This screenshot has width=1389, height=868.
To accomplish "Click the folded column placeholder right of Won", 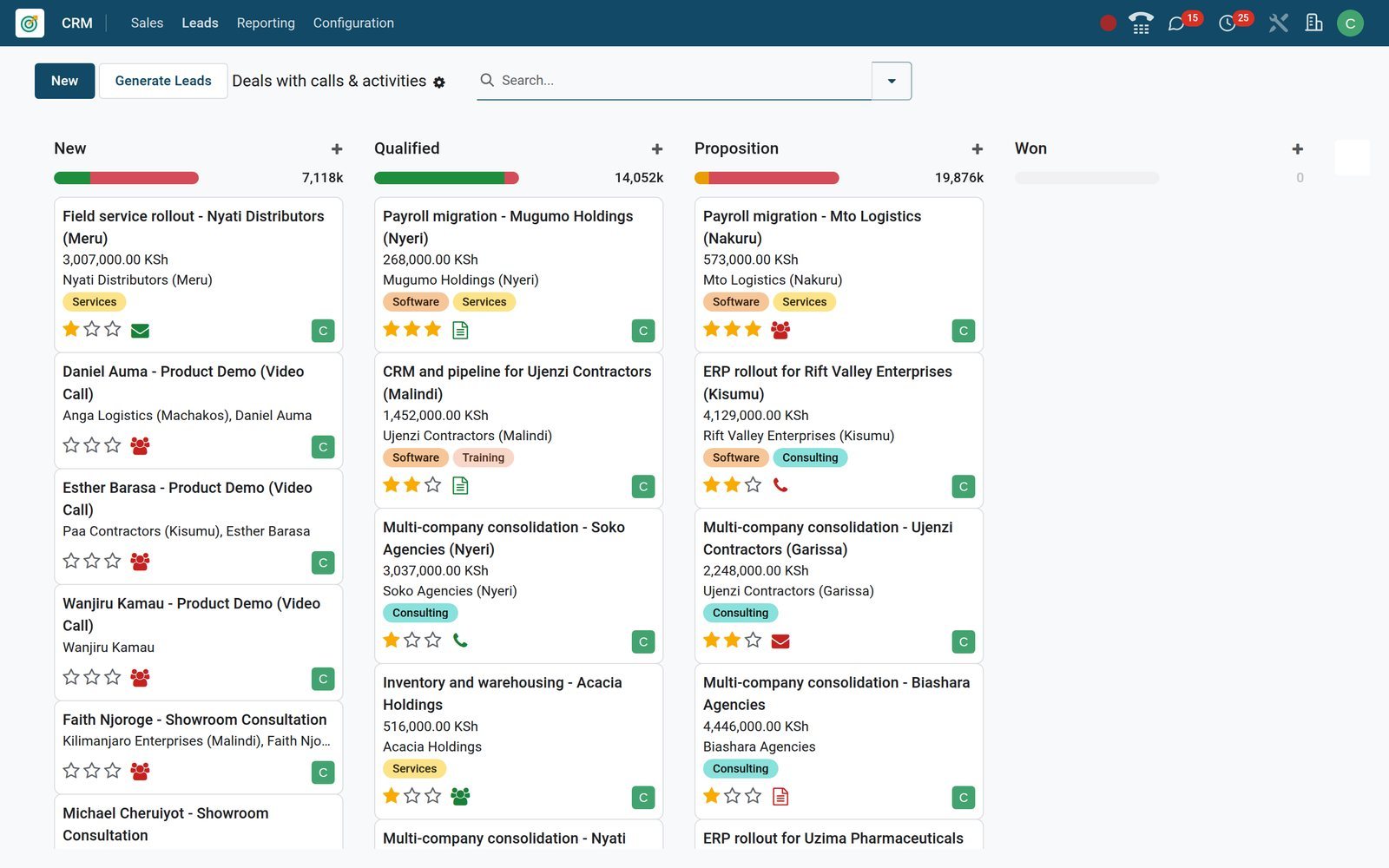I will (x=1352, y=158).
